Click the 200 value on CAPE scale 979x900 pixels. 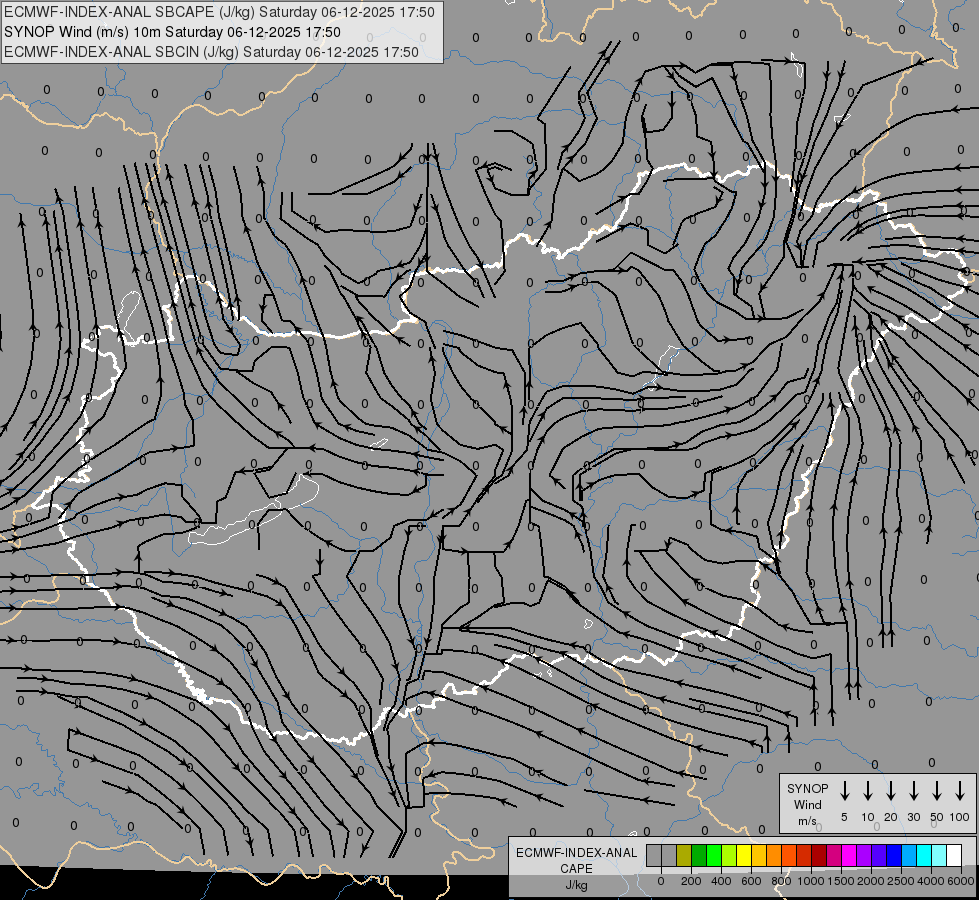(x=691, y=881)
